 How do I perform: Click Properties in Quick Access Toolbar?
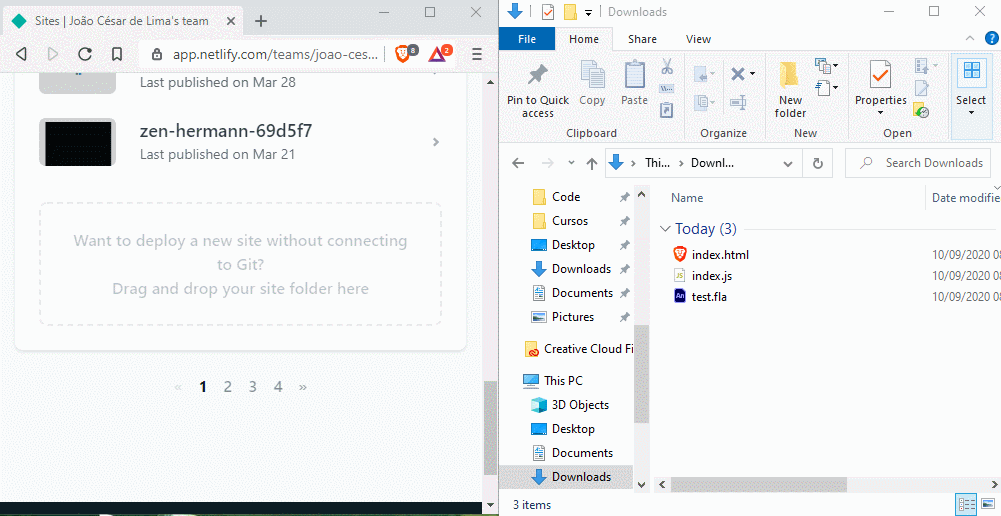[x=547, y=11]
